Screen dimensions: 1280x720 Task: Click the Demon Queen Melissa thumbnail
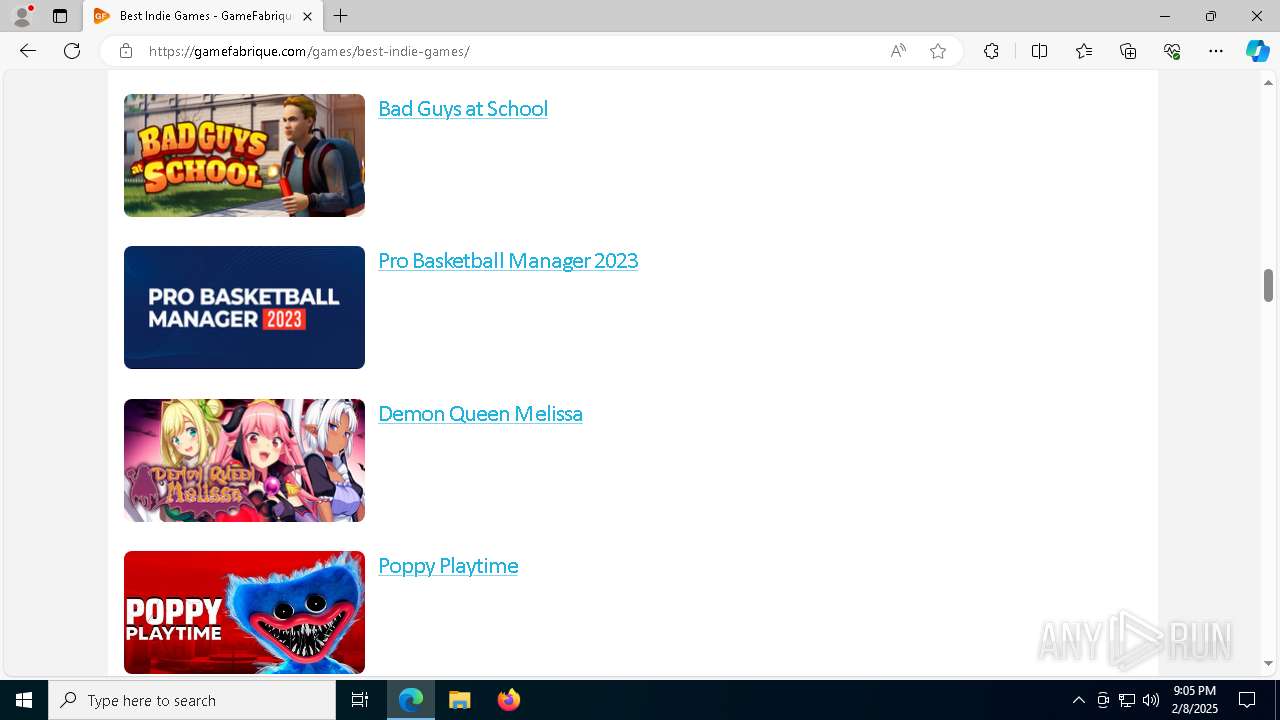pyautogui.click(x=244, y=460)
